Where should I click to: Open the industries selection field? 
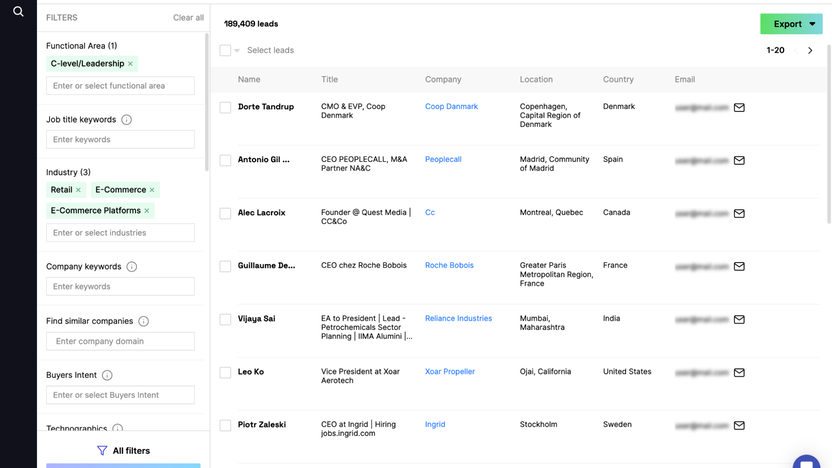[x=120, y=232]
